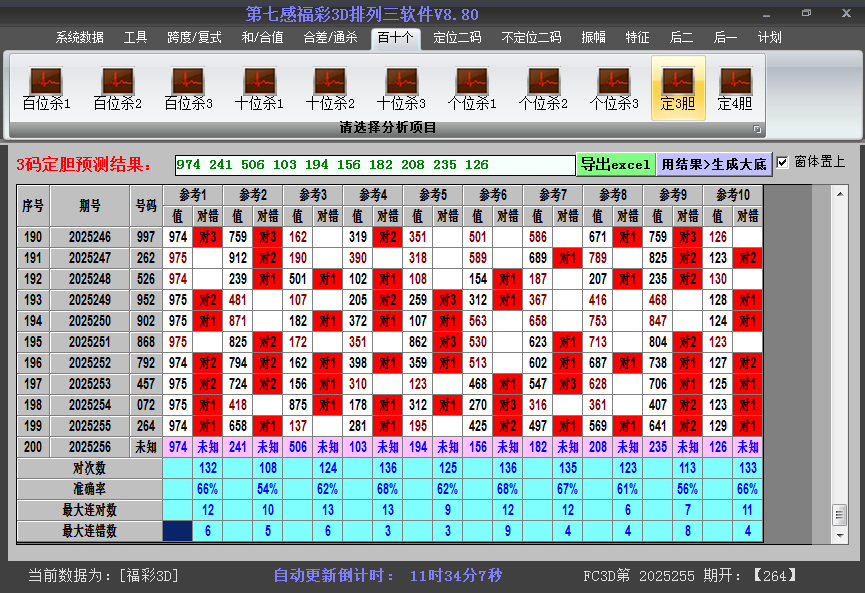Click the 参考5 column header

pos(432,194)
